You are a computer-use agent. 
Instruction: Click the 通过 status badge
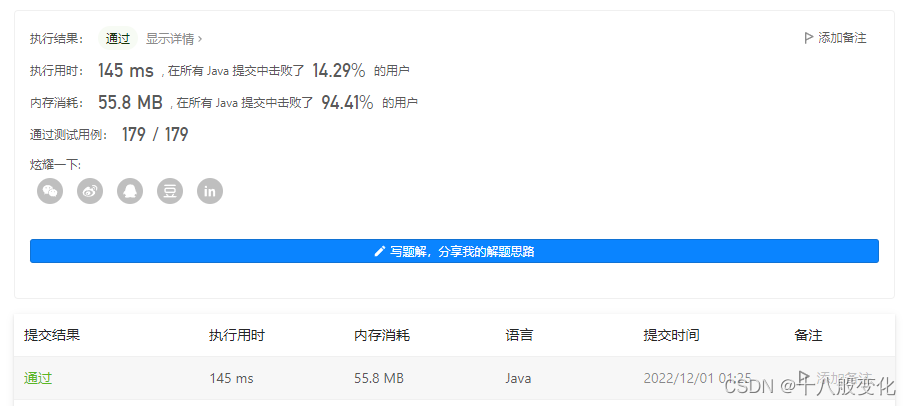(x=118, y=39)
